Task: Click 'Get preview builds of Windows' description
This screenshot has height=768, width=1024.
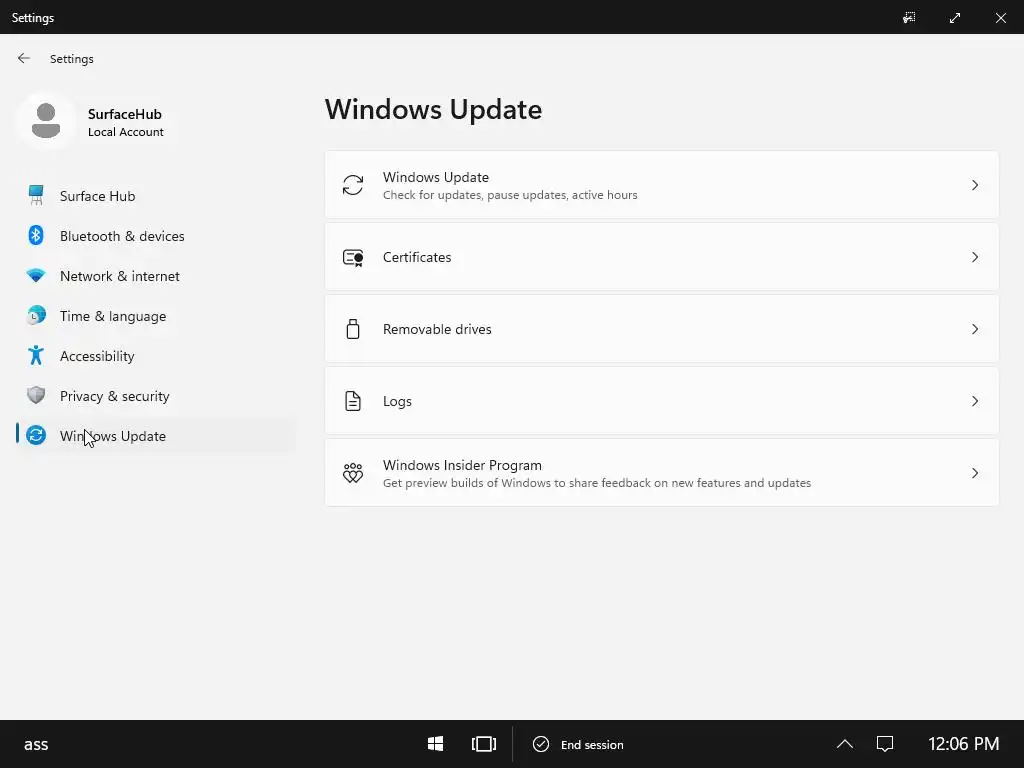Action: coord(597,483)
